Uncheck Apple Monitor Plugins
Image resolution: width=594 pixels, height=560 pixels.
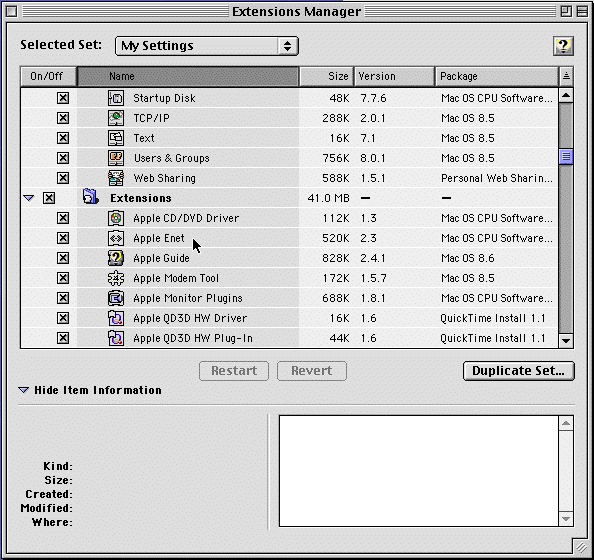[x=63, y=298]
